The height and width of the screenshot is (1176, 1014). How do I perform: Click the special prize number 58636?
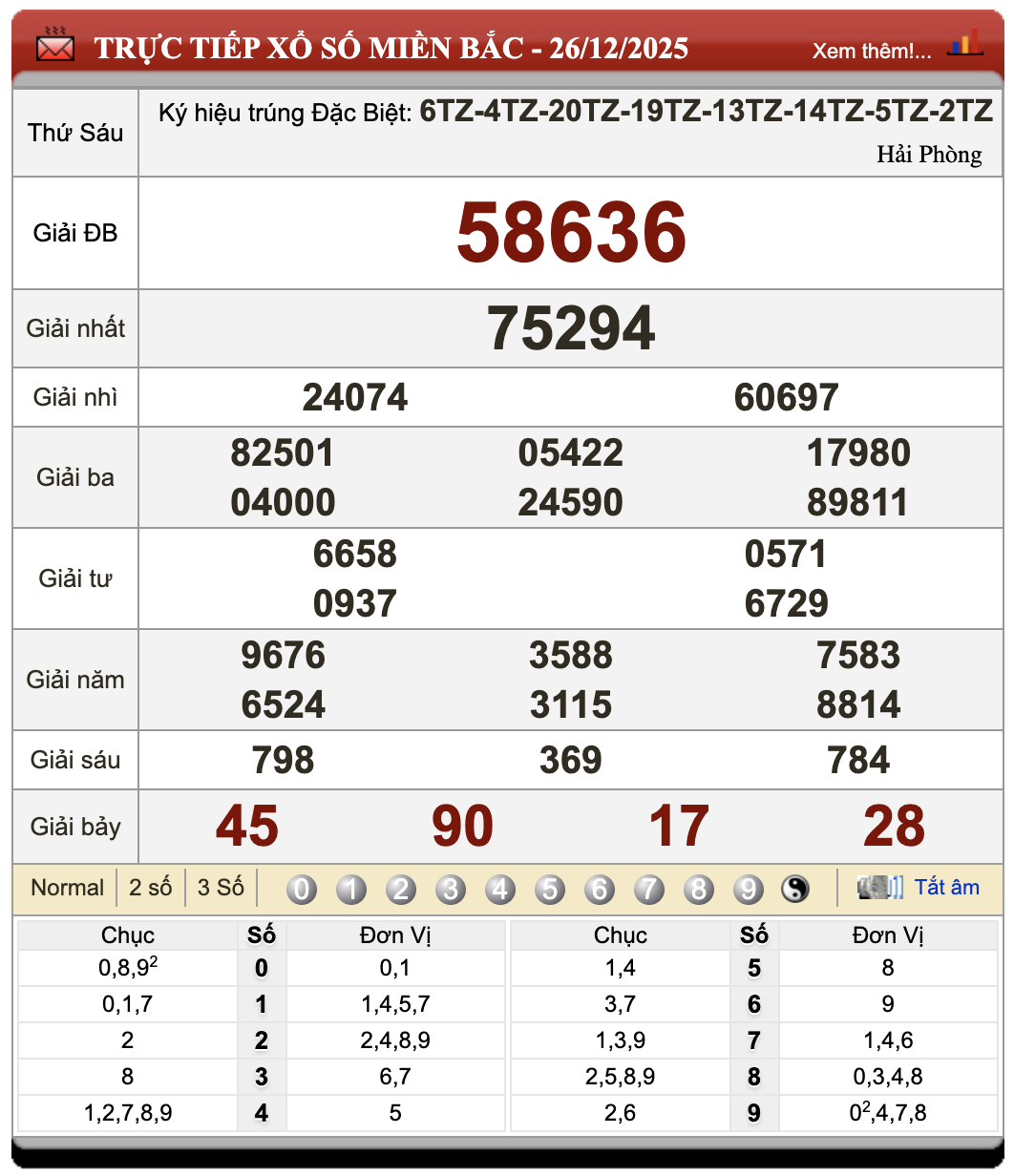click(571, 233)
